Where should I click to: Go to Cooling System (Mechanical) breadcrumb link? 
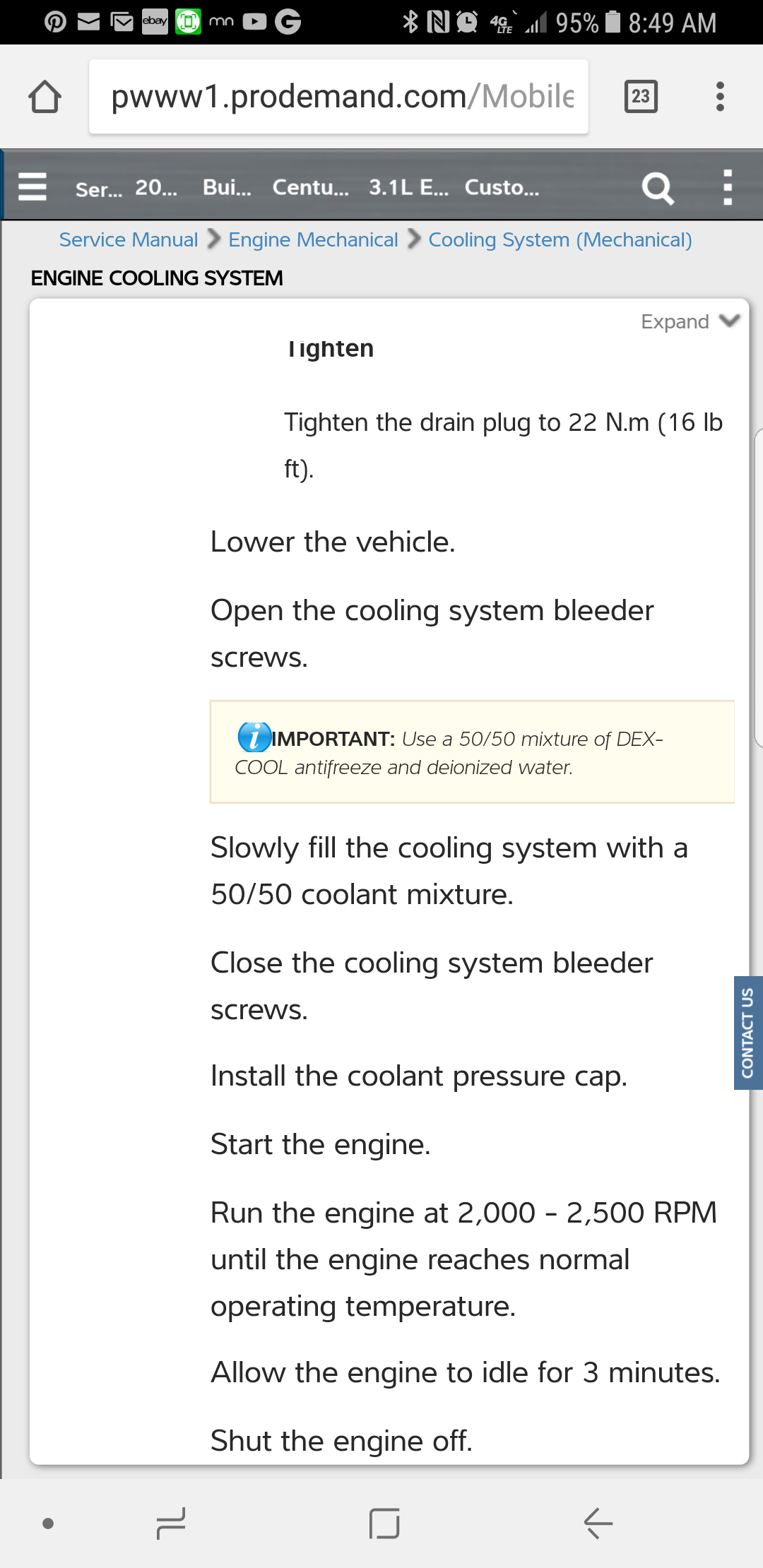(560, 240)
